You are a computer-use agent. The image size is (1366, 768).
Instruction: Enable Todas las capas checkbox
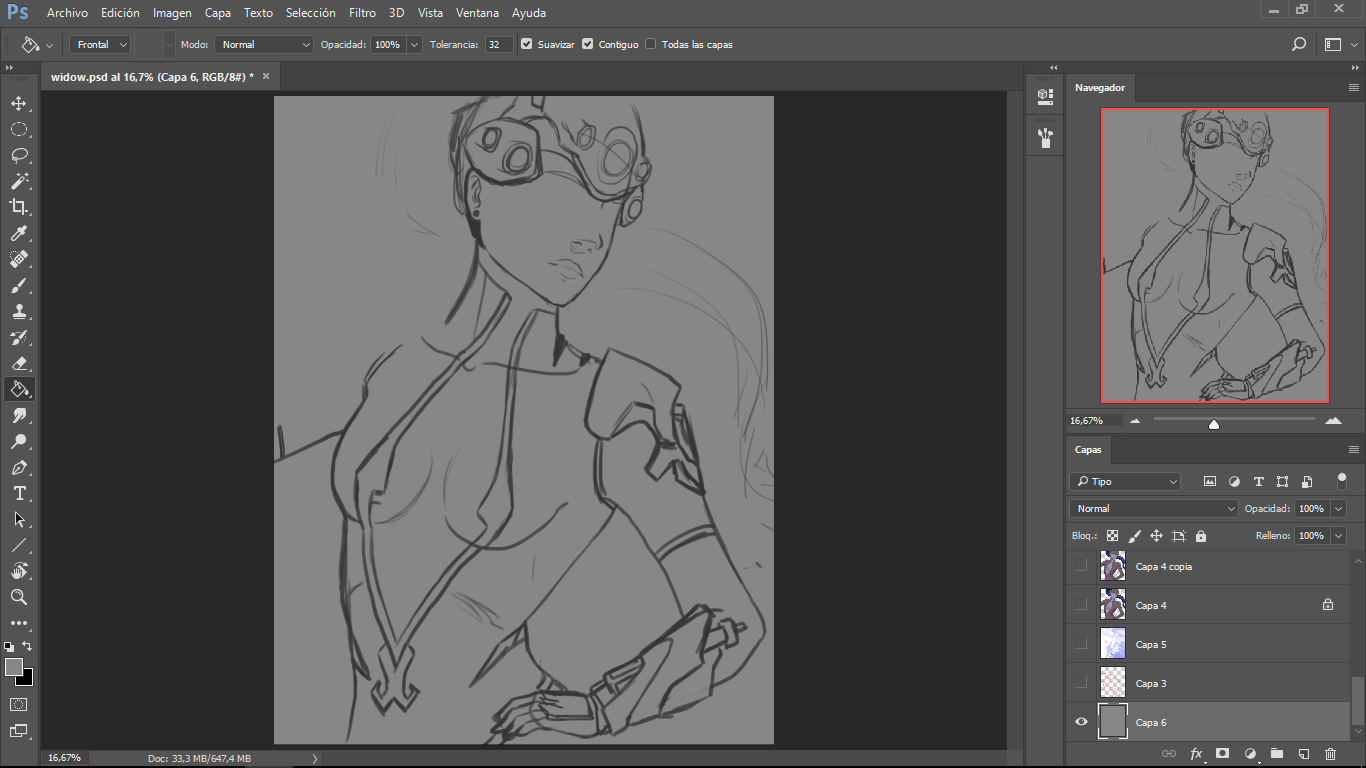pos(651,44)
